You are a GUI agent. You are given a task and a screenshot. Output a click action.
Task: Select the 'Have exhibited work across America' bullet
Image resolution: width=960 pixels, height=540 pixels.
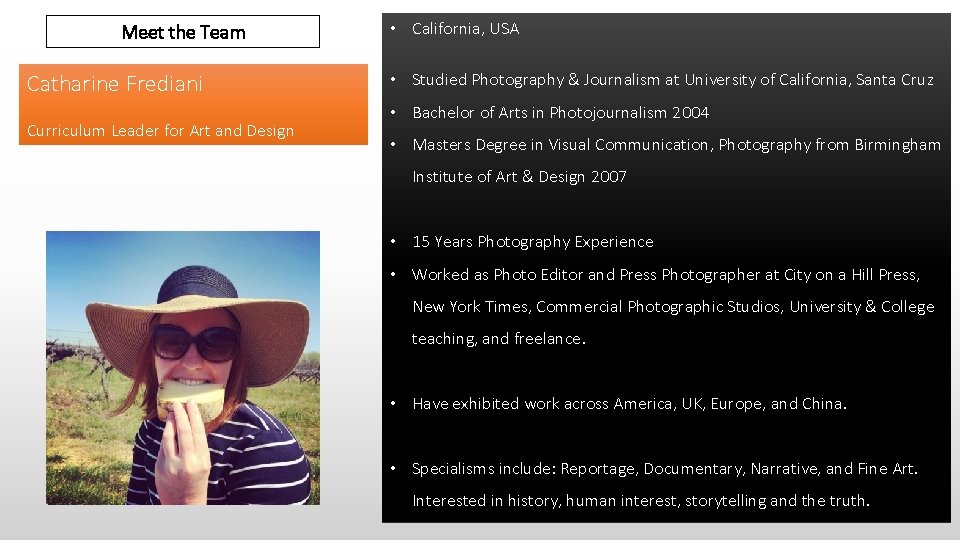[629, 404]
